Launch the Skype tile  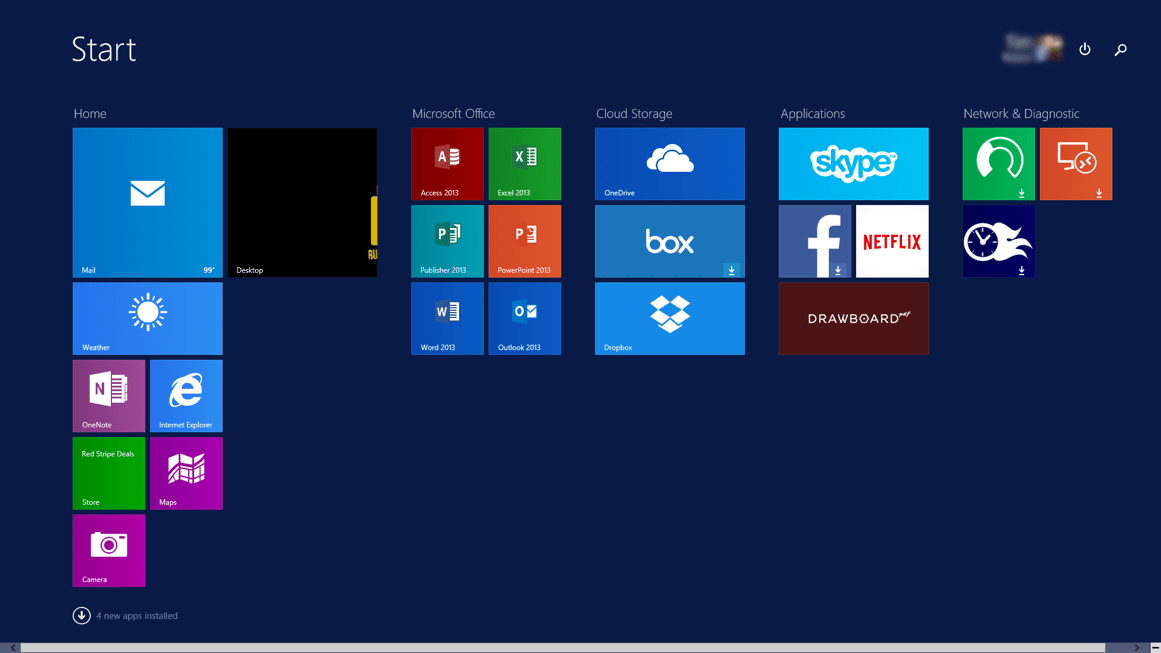(x=853, y=164)
